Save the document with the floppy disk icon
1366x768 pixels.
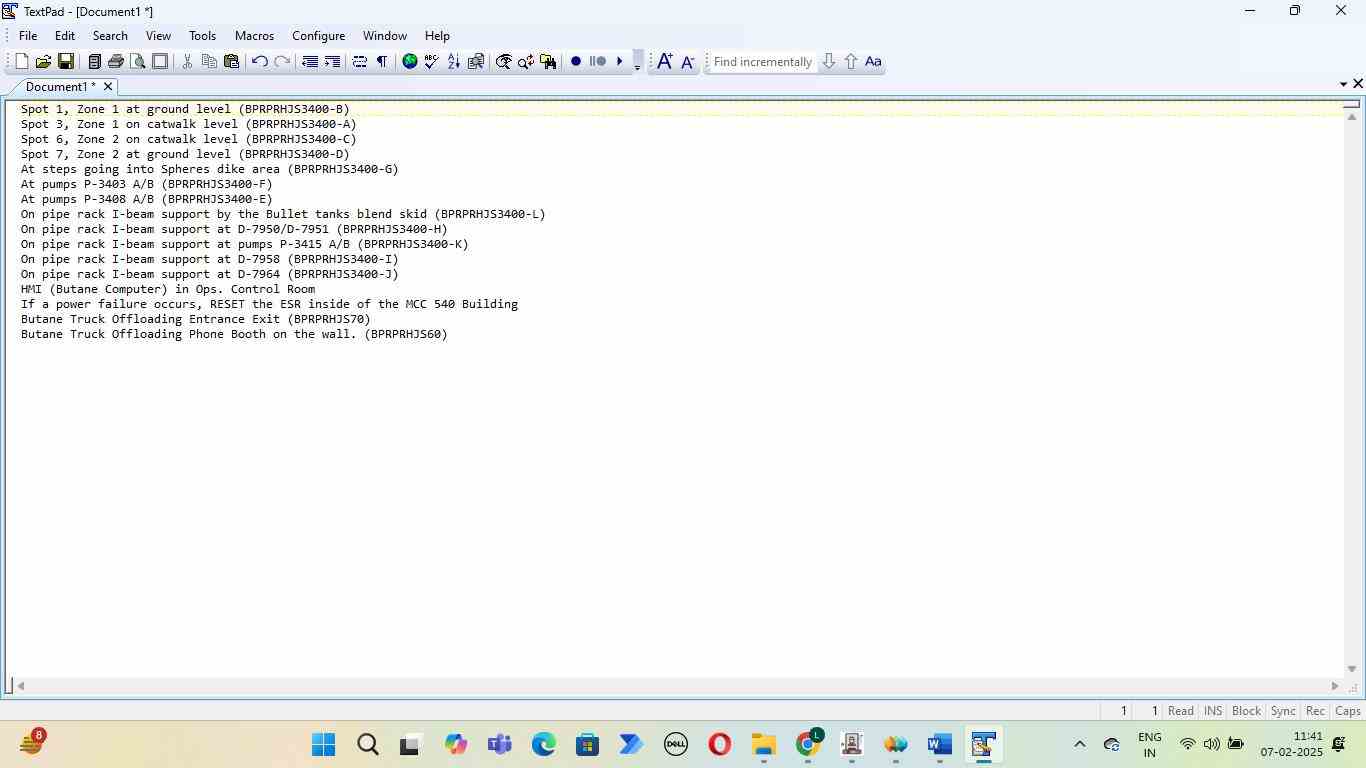[x=65, y=62]
